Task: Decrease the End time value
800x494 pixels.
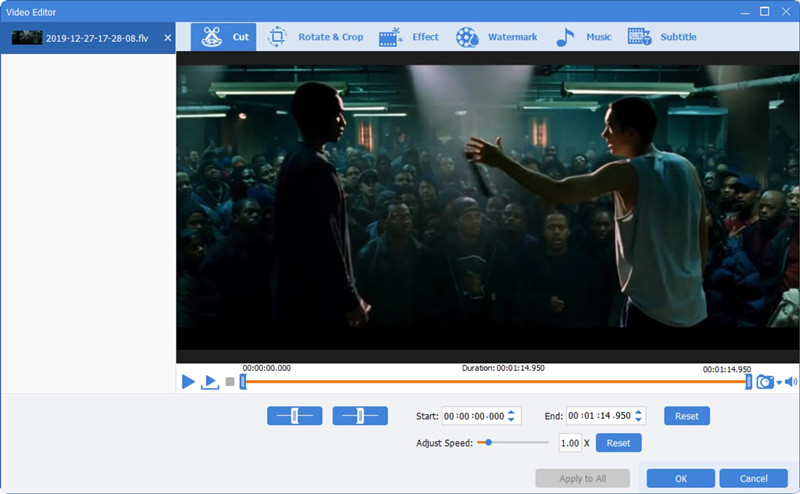Action: 638,419
